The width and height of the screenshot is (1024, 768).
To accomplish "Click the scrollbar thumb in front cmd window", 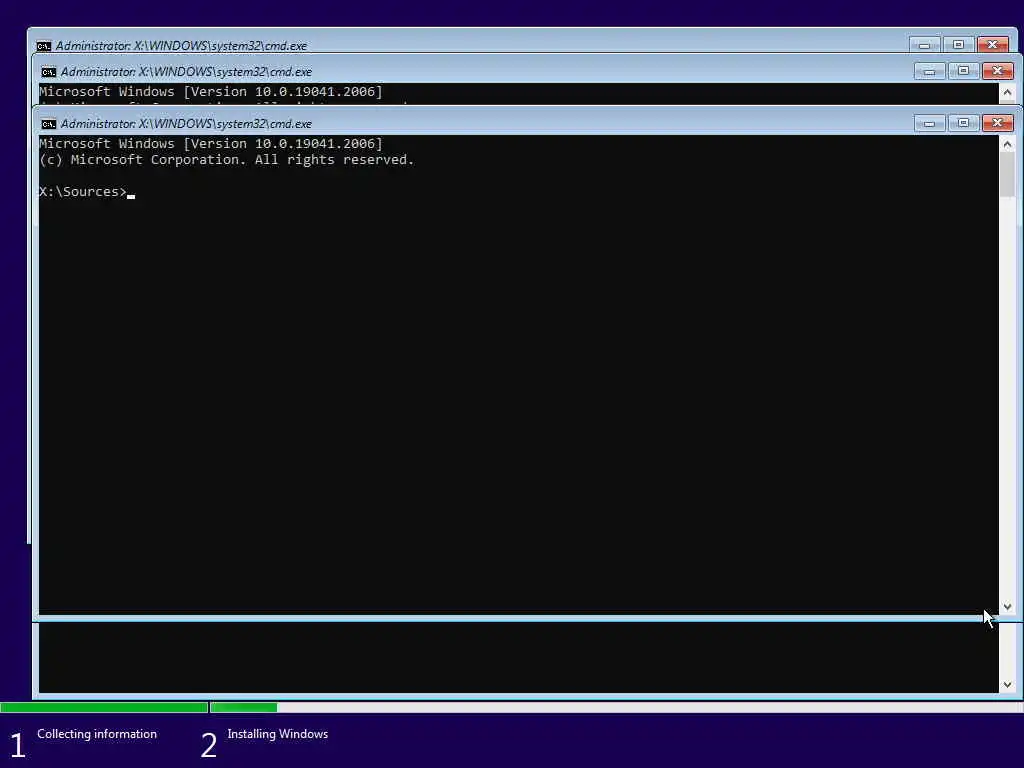I will pos(1007,174).
